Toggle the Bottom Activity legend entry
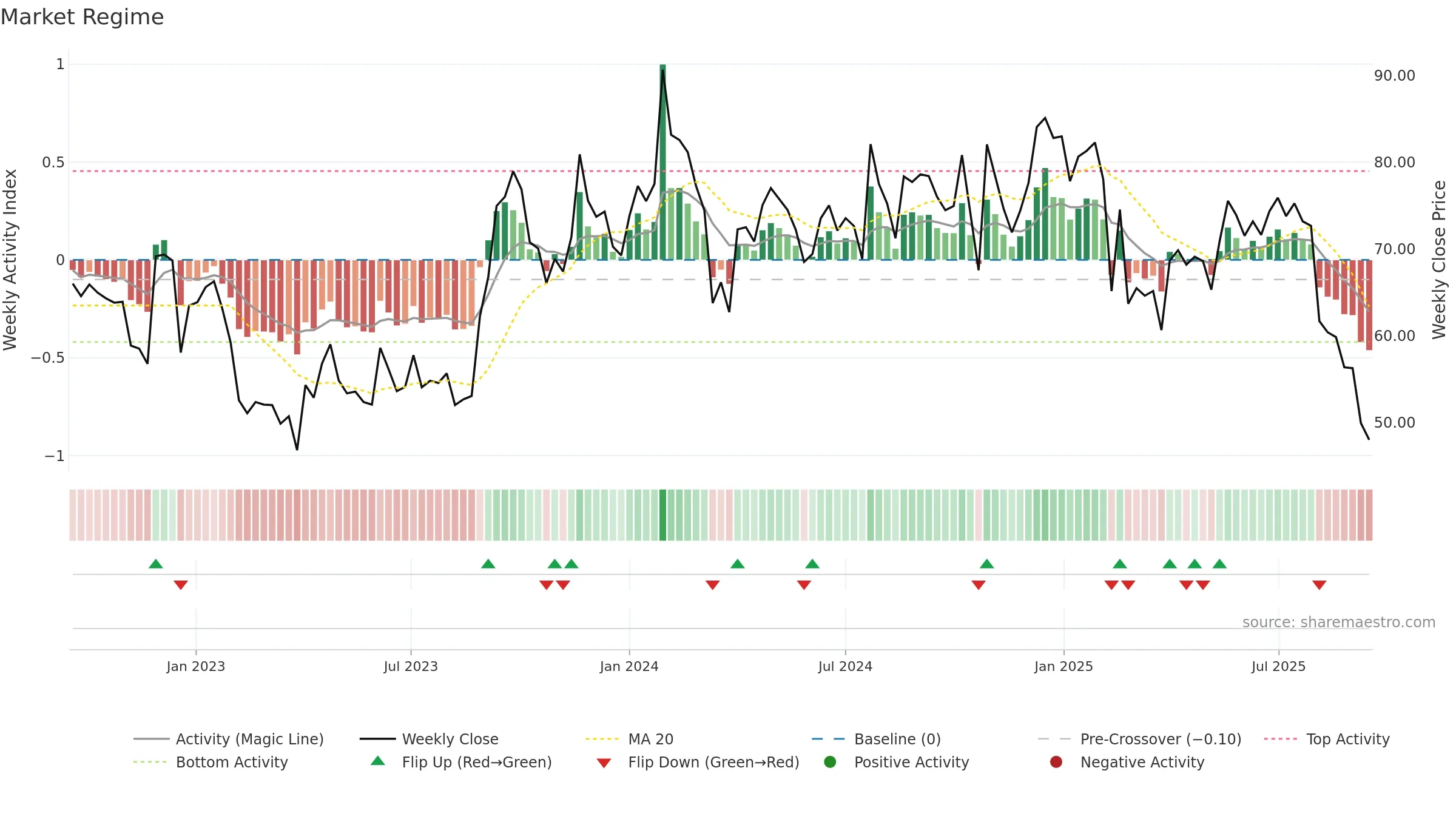This screenshot has height=819, width=1456. point(211,762)
